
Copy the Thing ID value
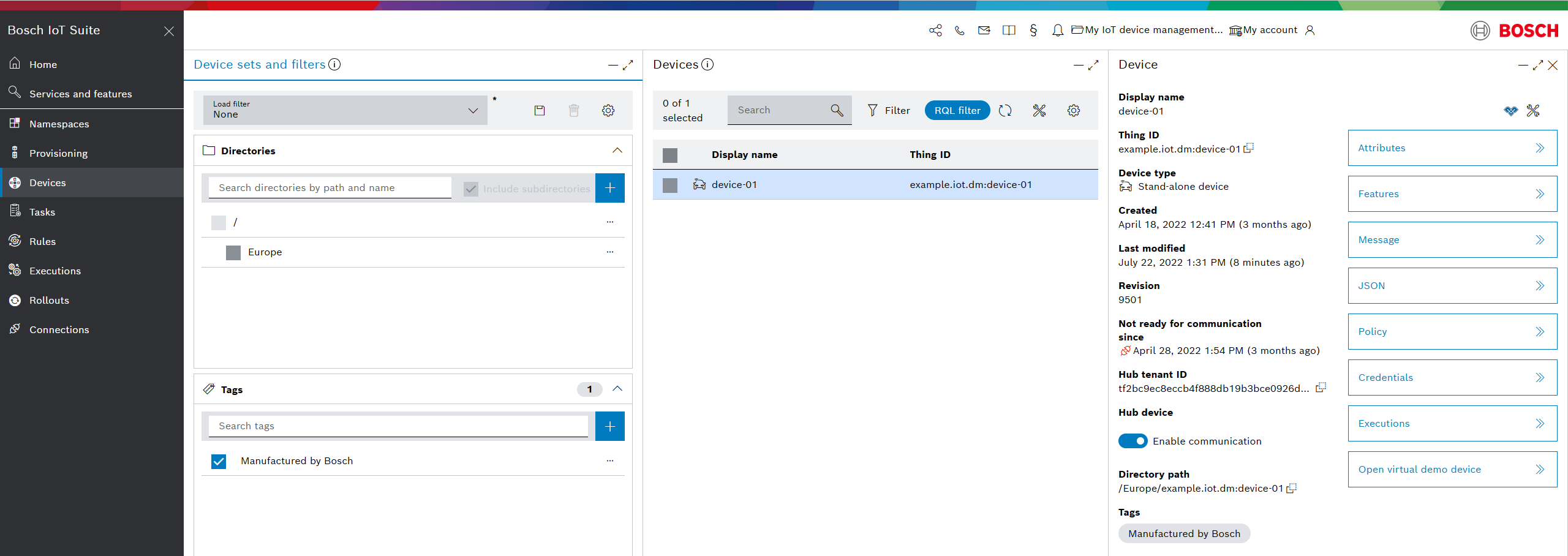tap(1249, 148)
